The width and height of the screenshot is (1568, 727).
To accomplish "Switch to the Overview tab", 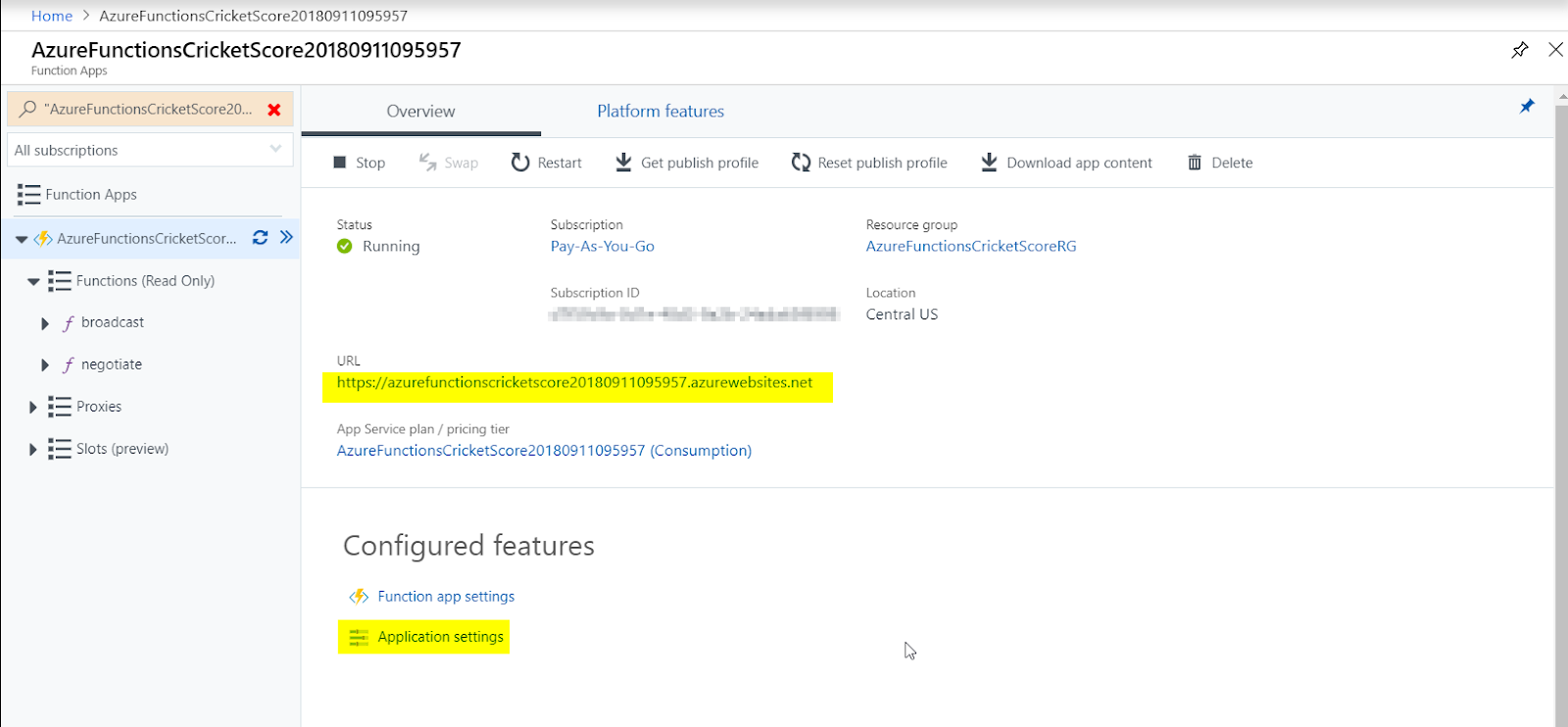I will (421, 111).
